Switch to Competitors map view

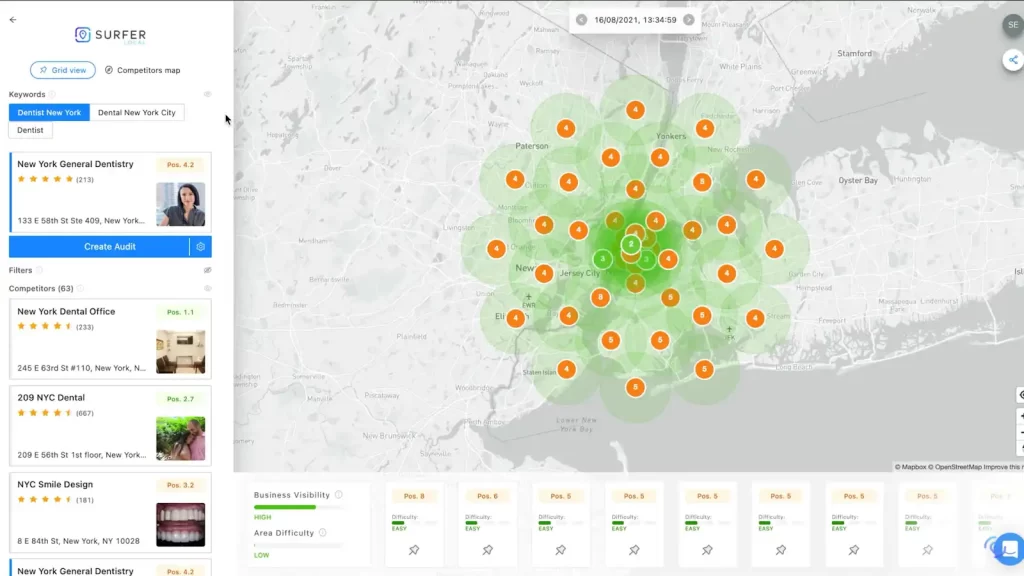click(146, 69)
